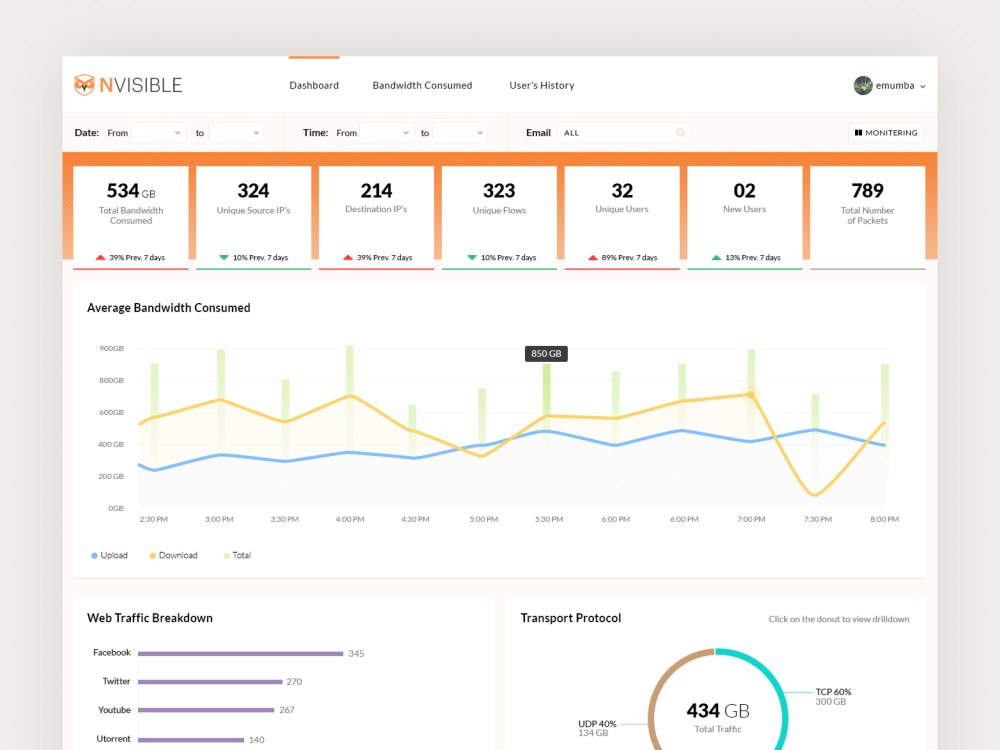Click the NVISIBLE fox logo icon

(84, 85)
